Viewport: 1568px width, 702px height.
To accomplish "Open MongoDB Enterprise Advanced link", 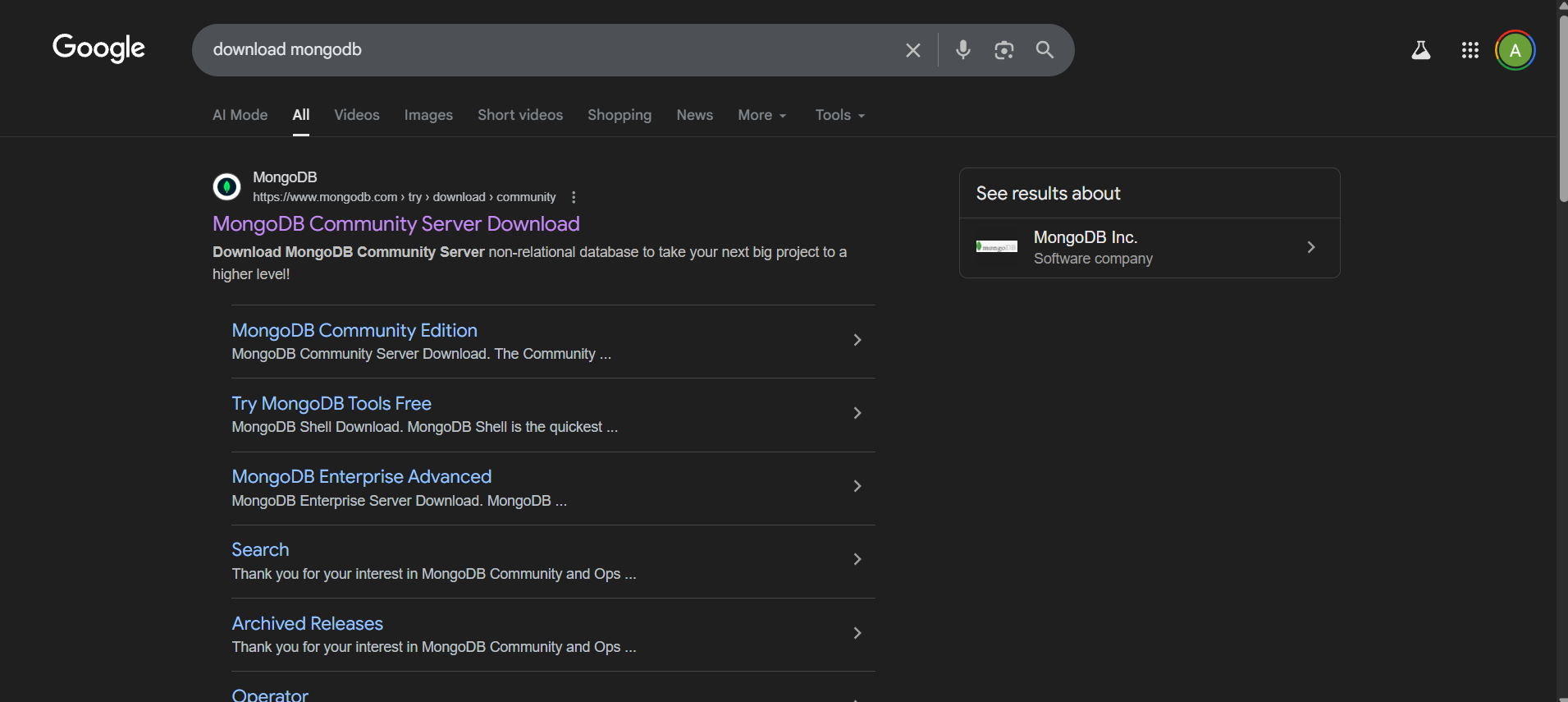I will [362, 476].
